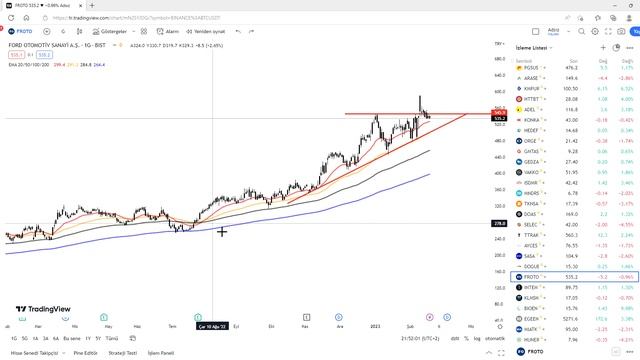Undo the last chart action
This screenshot has width=640, height=360.
point(238,31)
